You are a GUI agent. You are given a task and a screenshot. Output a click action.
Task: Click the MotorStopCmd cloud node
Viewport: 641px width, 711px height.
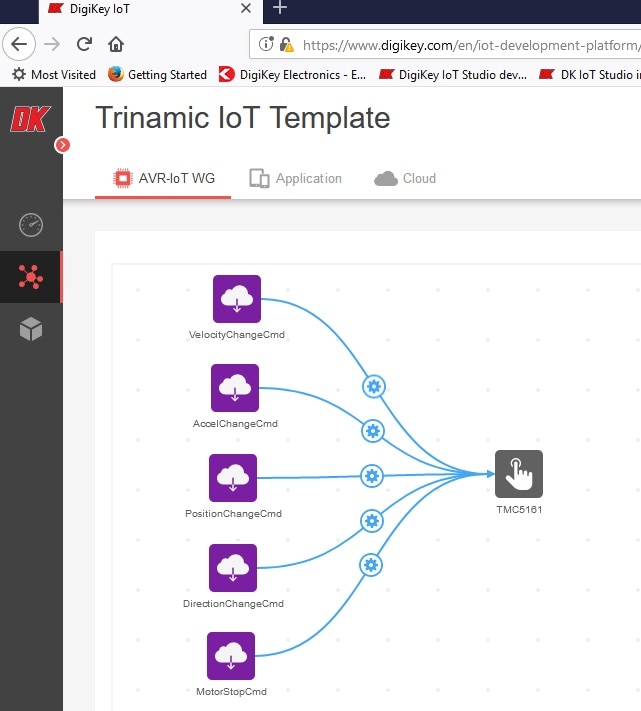[x=231, y=656]
